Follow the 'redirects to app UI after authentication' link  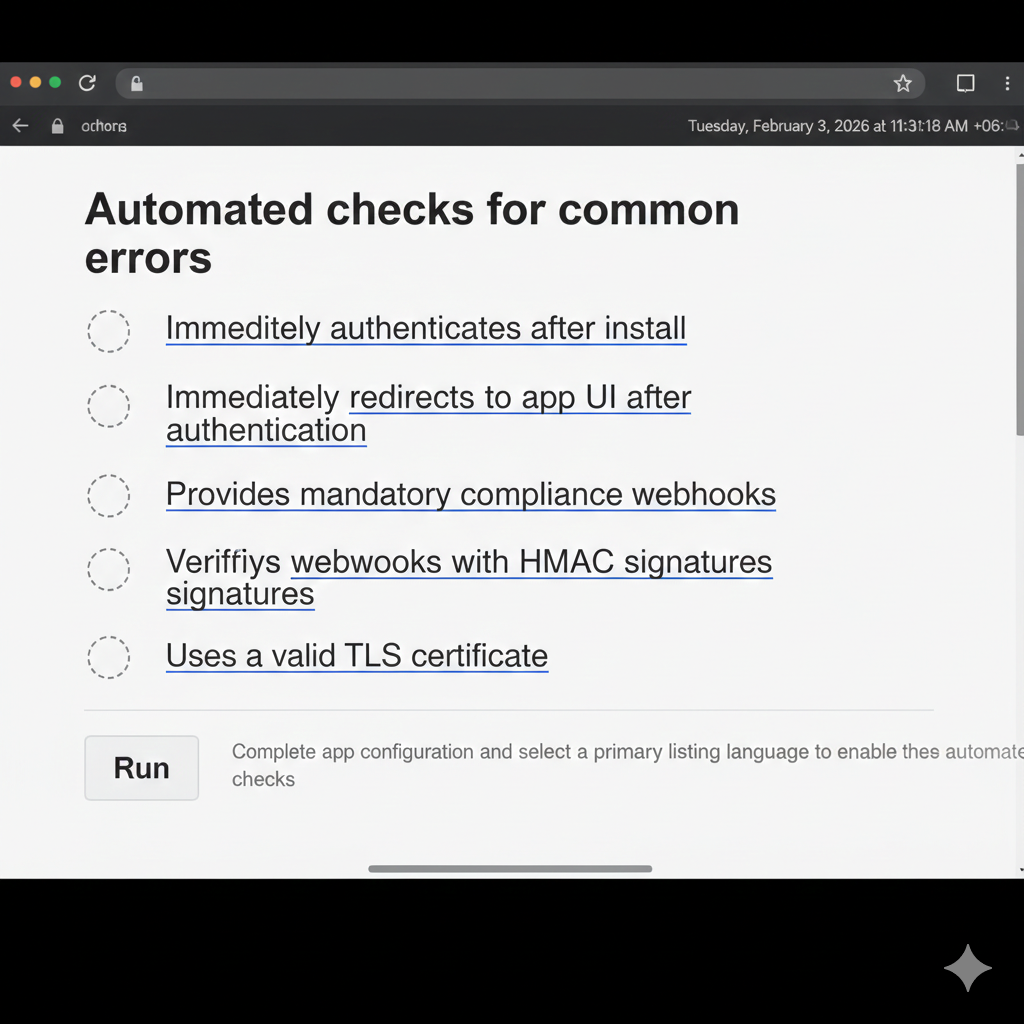tap(520, 397)
